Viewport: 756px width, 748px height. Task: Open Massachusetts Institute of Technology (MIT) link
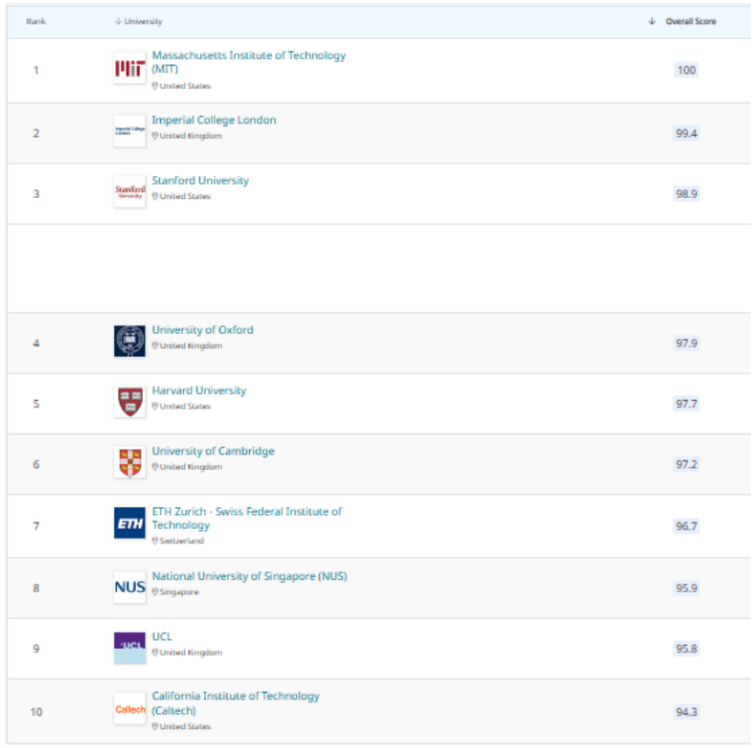249,62
